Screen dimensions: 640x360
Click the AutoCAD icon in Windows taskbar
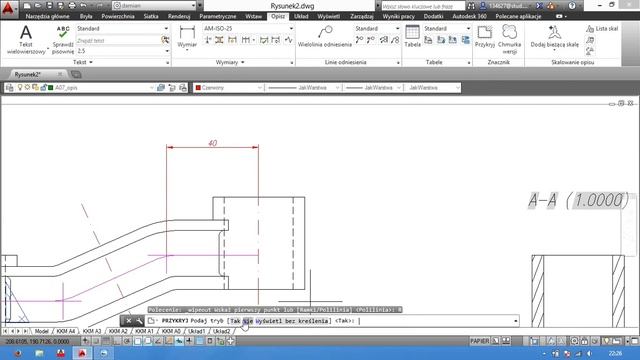[82, 353]
